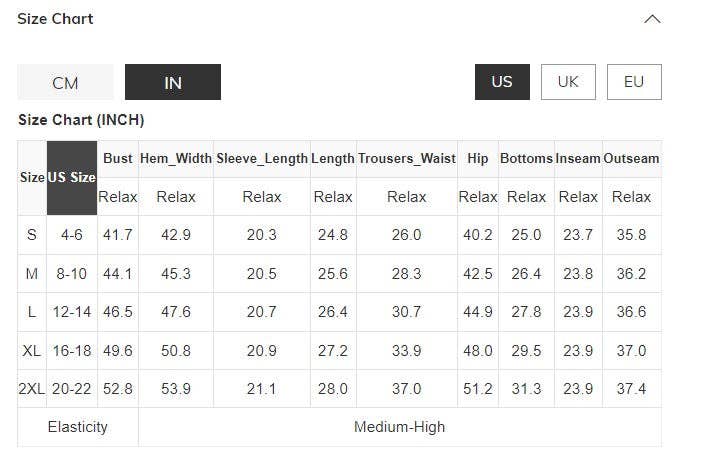Choose US sizing standard
Screen dimensions: 722x460
[502, 82]
